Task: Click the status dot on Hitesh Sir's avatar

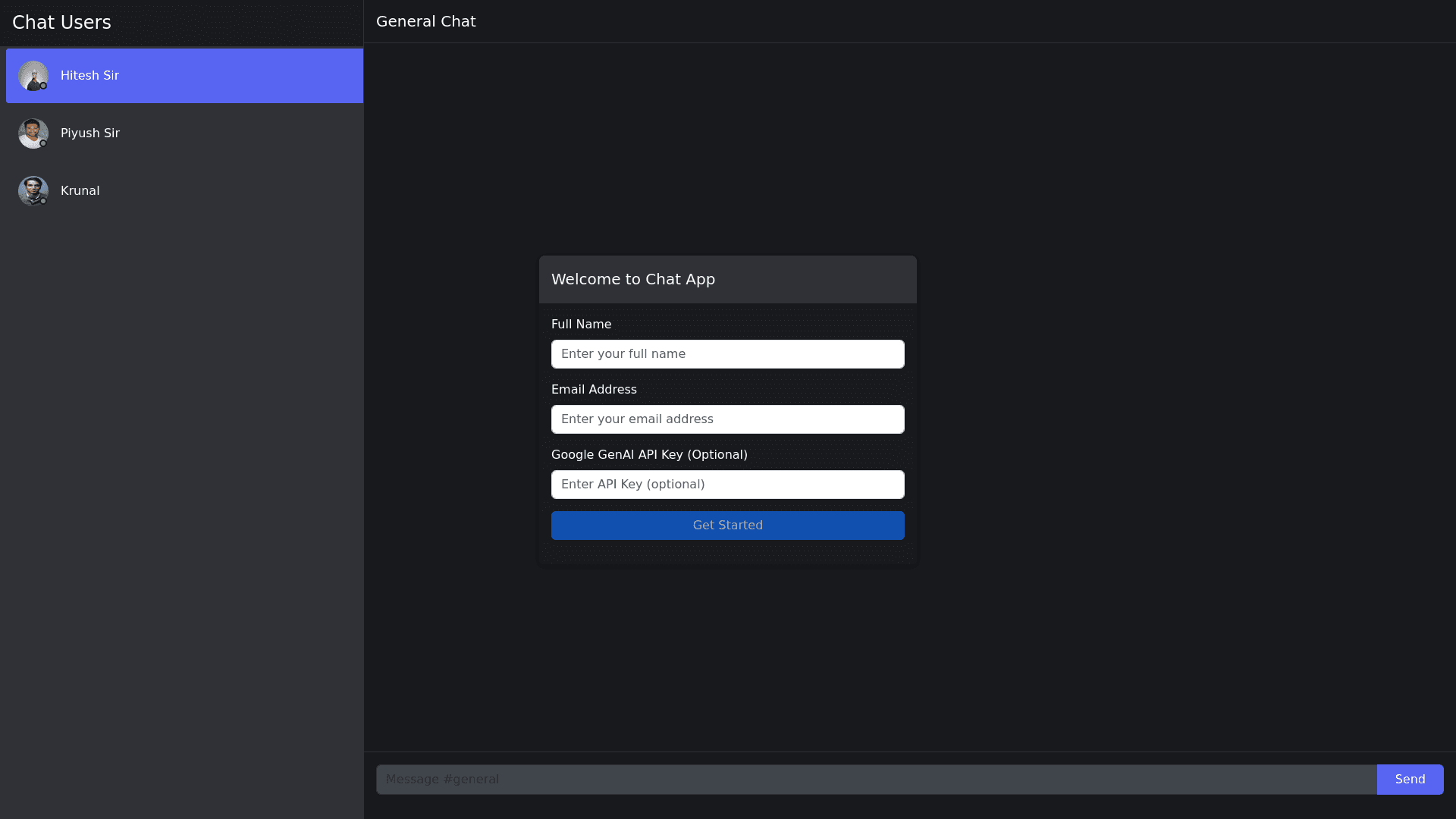Action: 43,86
